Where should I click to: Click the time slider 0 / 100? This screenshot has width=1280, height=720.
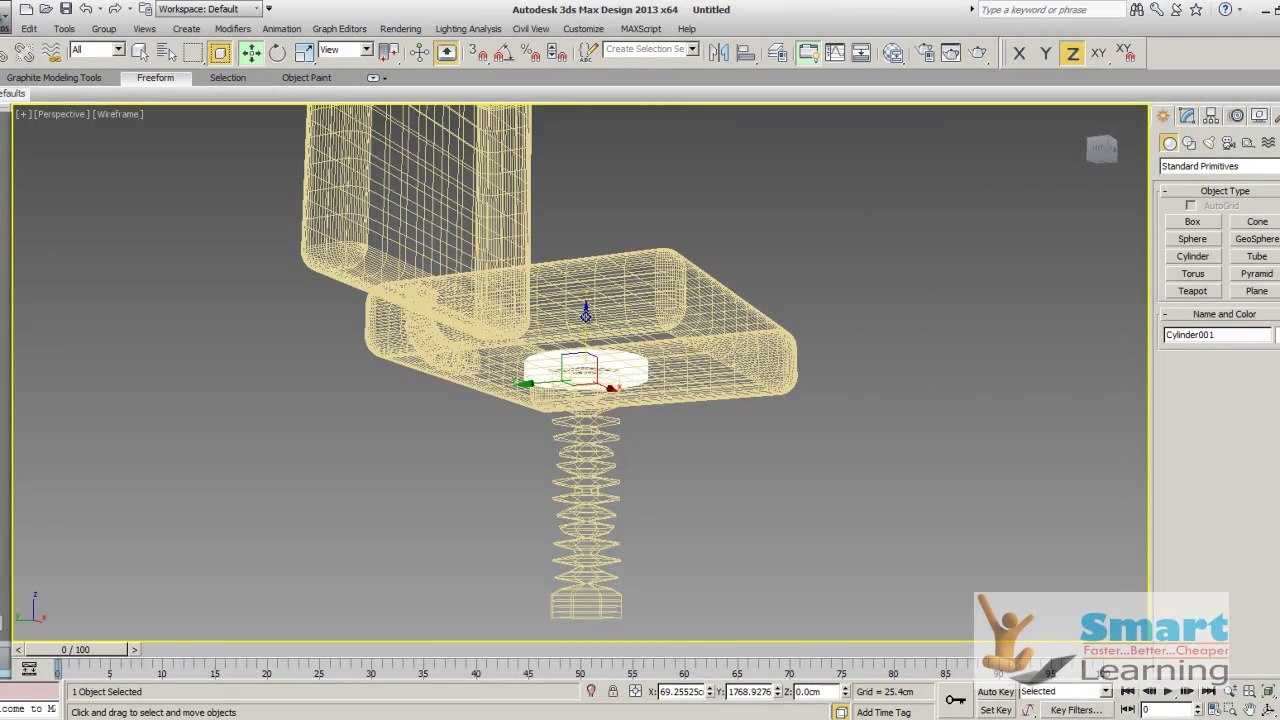78,650
